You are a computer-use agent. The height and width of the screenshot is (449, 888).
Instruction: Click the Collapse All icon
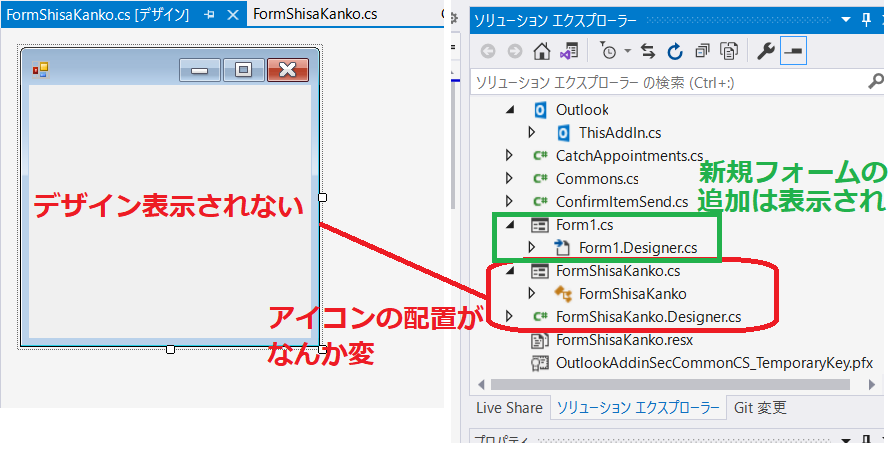point(702,51)
